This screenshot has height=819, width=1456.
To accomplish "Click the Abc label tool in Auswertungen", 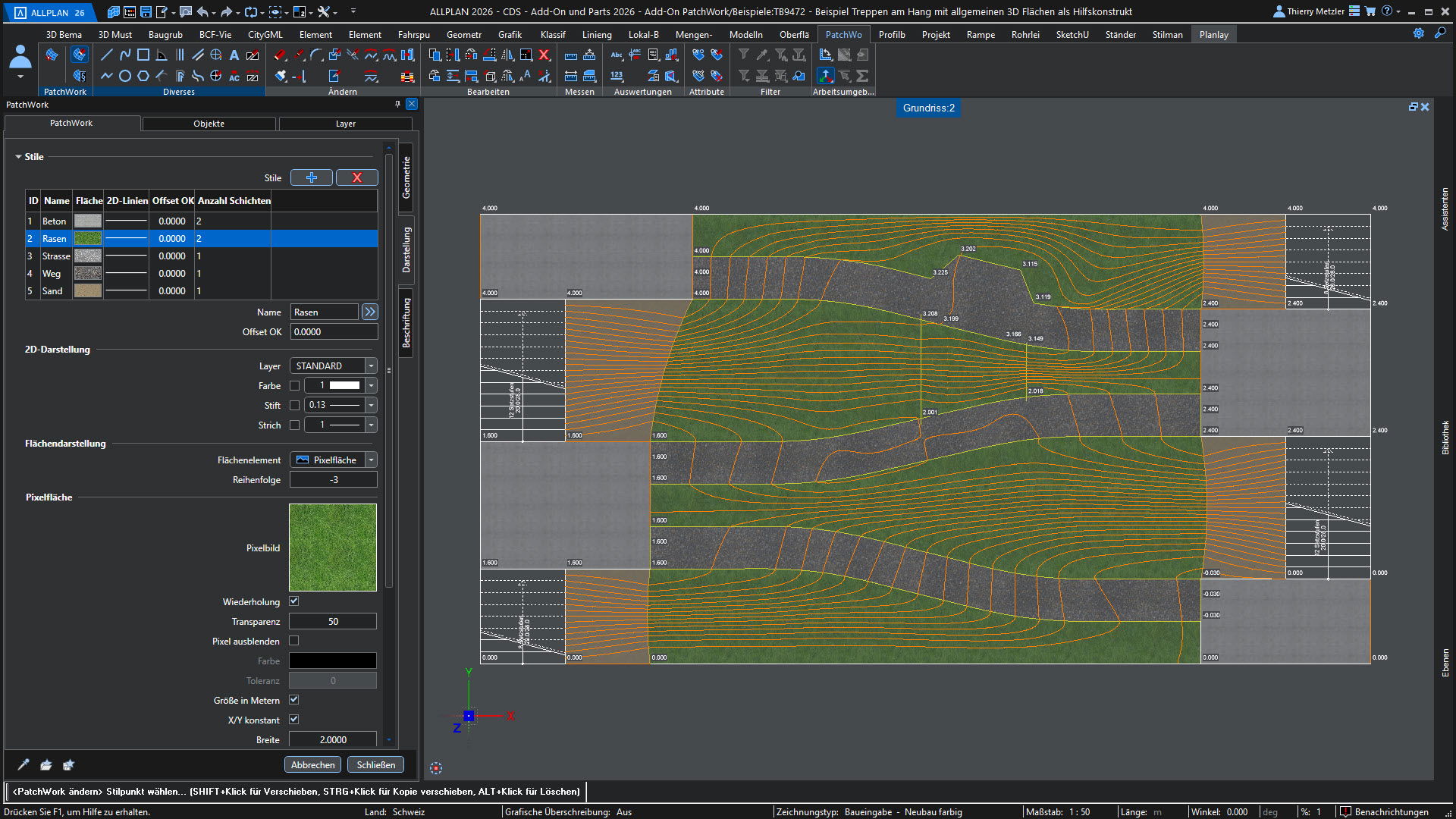I will pos(617,55).
